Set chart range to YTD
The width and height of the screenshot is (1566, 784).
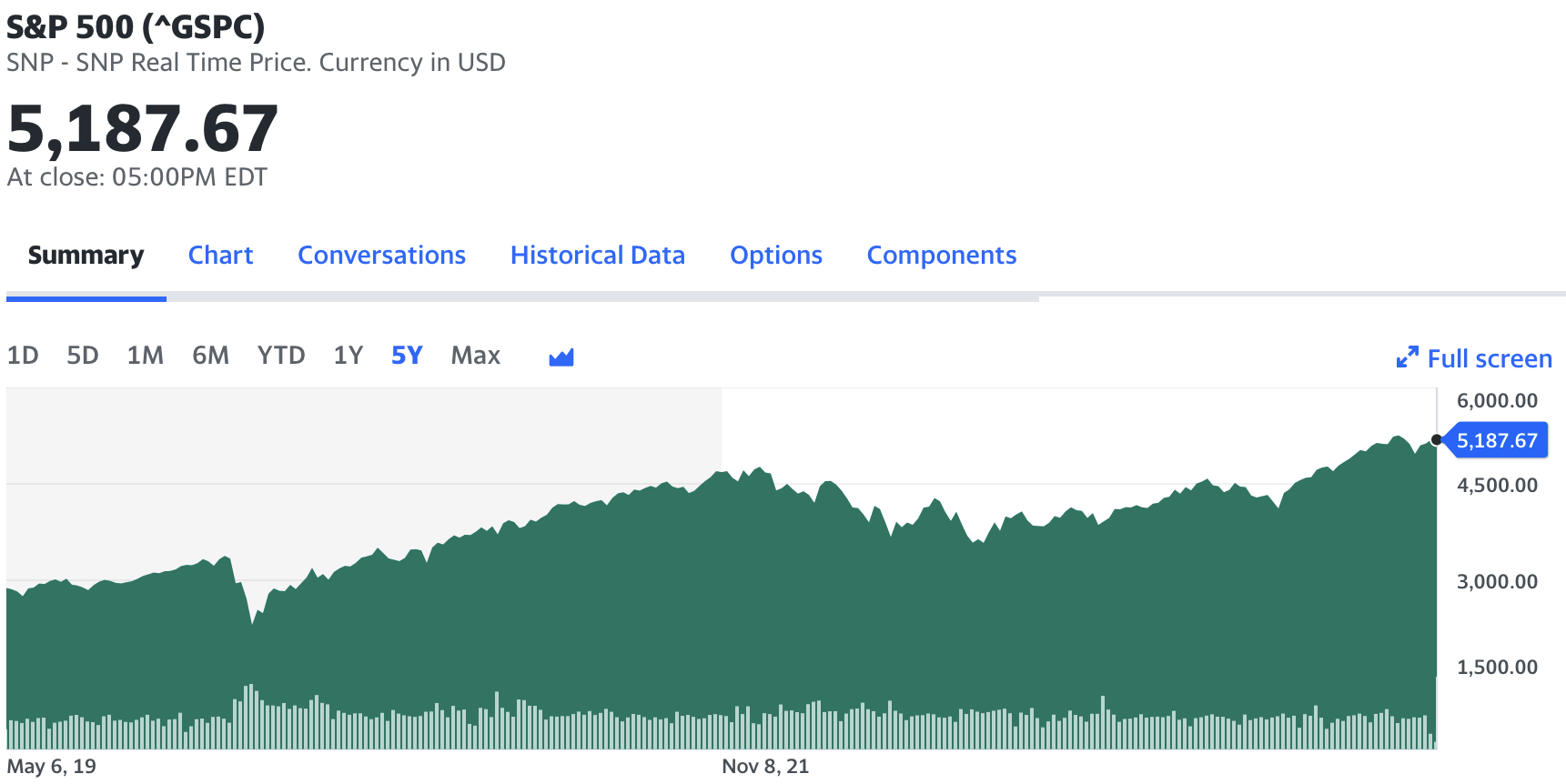click(x=280, y=356)
